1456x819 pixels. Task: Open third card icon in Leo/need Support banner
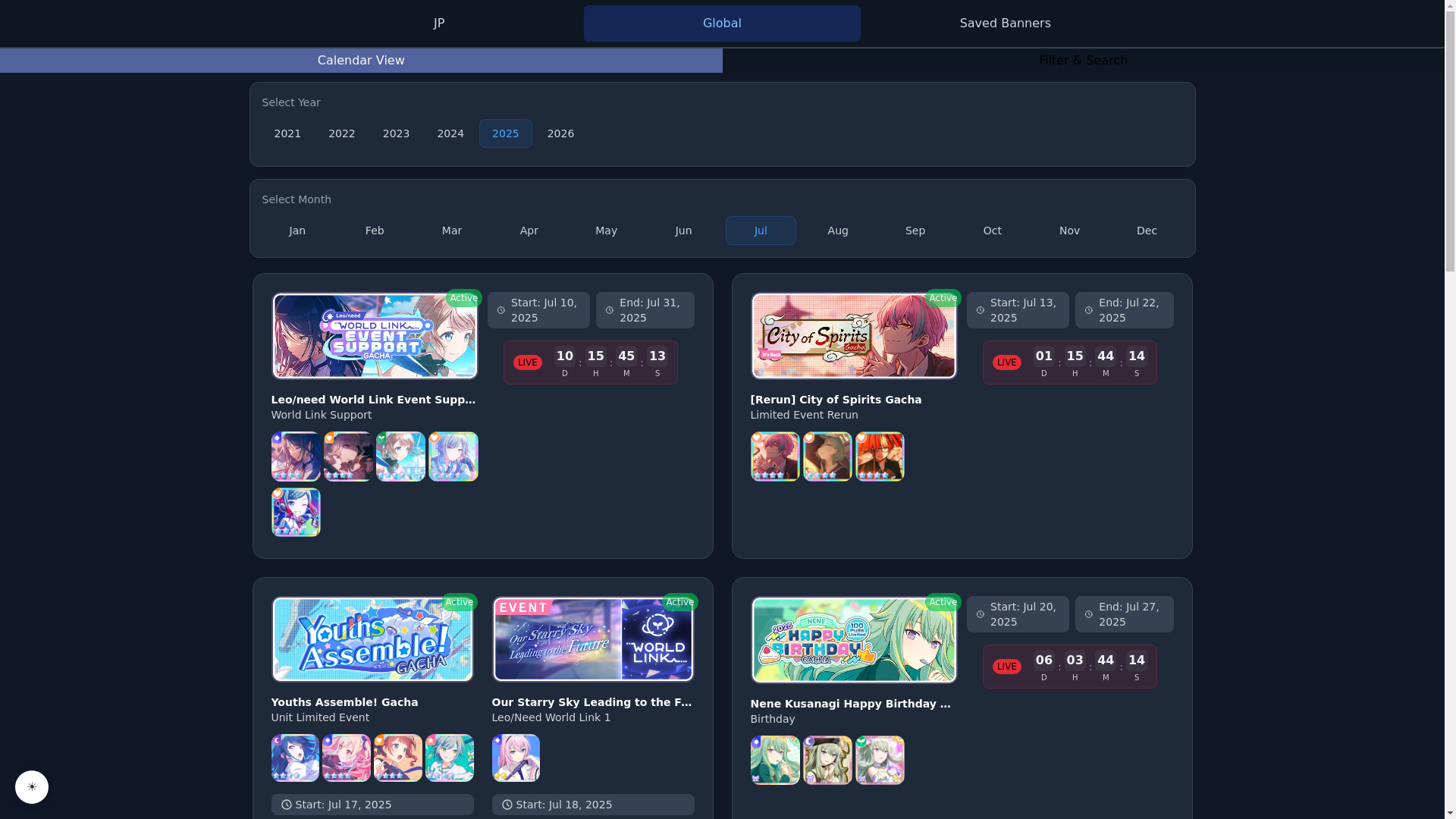(400, 457)
